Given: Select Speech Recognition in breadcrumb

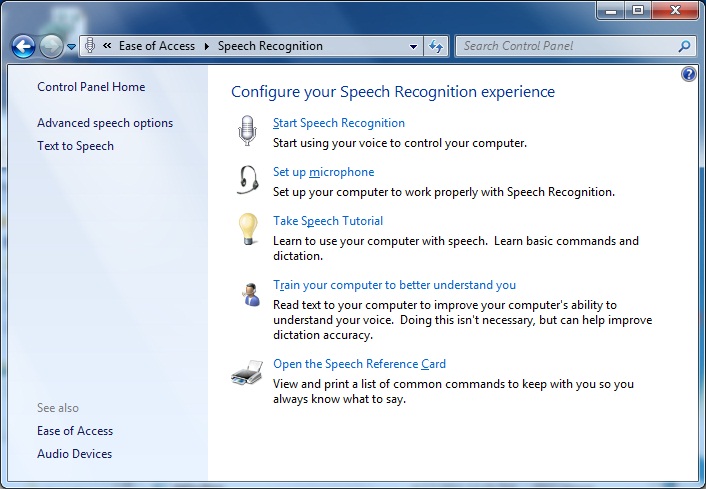Looking at the screenshot, I should (x=270, y=46).
